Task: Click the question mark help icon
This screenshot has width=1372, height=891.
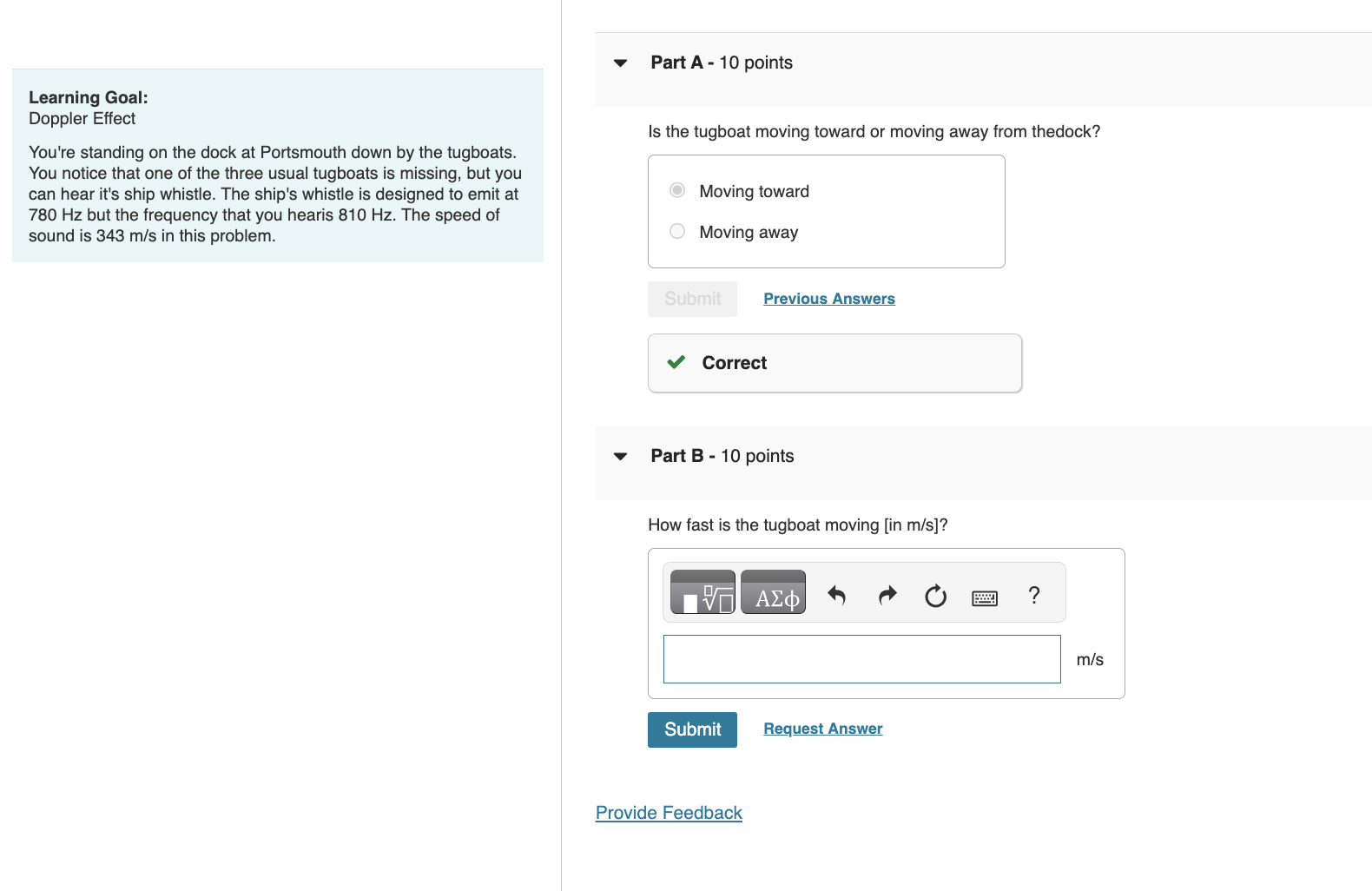Action: [1034, 595]
